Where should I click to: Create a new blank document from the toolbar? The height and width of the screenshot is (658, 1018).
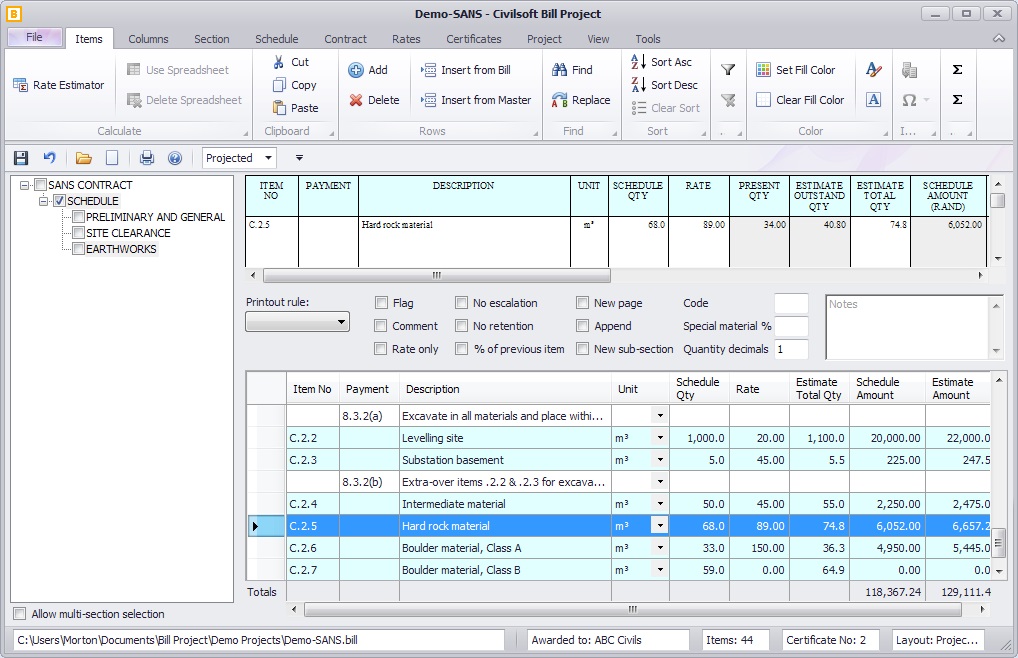(x=112, y=158)
